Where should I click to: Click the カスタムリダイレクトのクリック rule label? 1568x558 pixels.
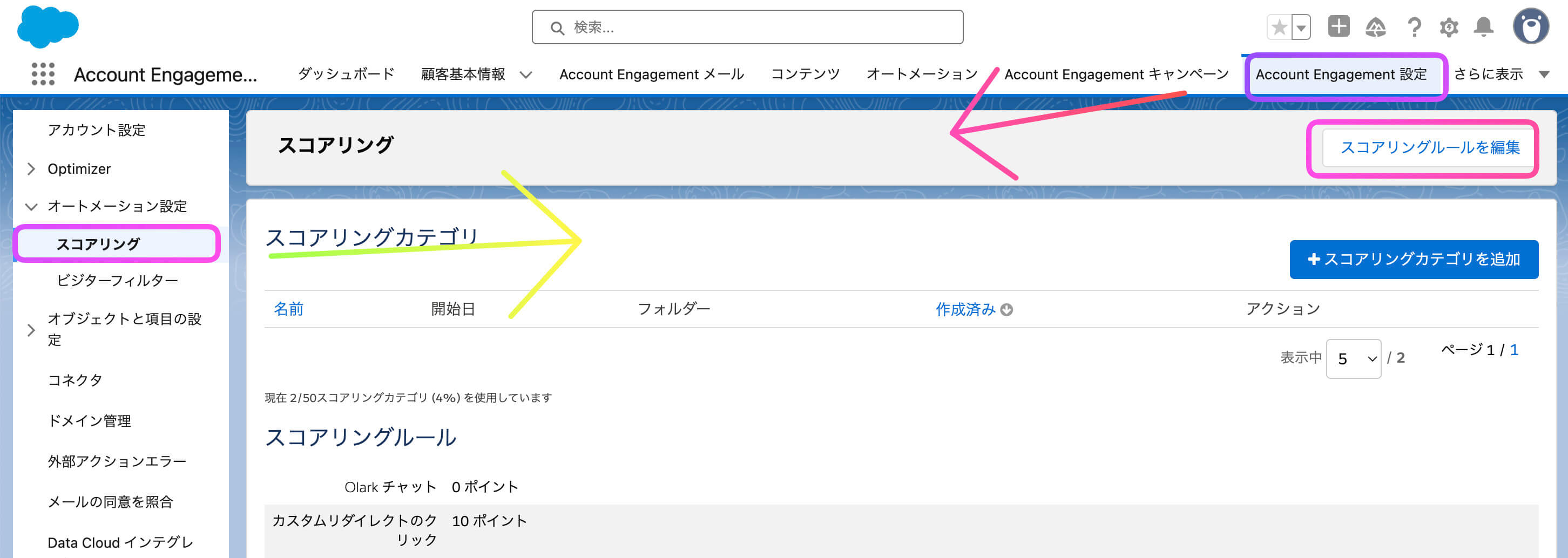(x=354, y=530)
